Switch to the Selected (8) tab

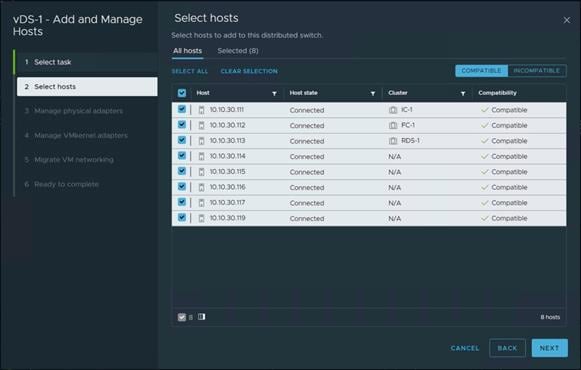click(x=238, y=51)
